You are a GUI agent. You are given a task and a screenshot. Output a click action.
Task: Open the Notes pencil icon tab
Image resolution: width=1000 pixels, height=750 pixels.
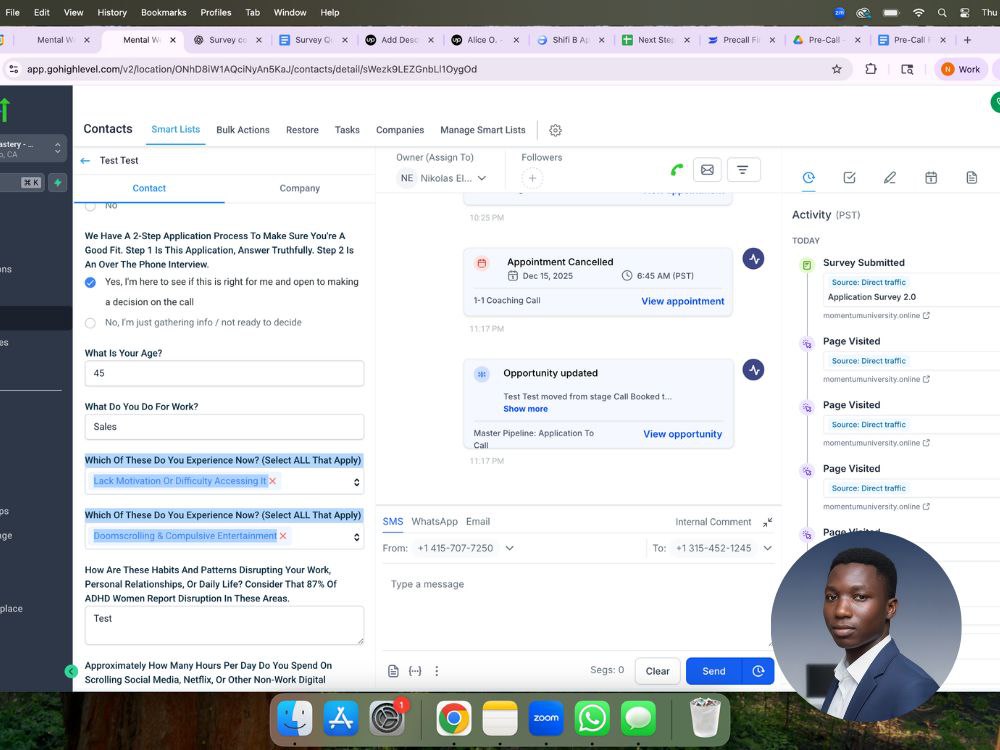coord(890,177)
